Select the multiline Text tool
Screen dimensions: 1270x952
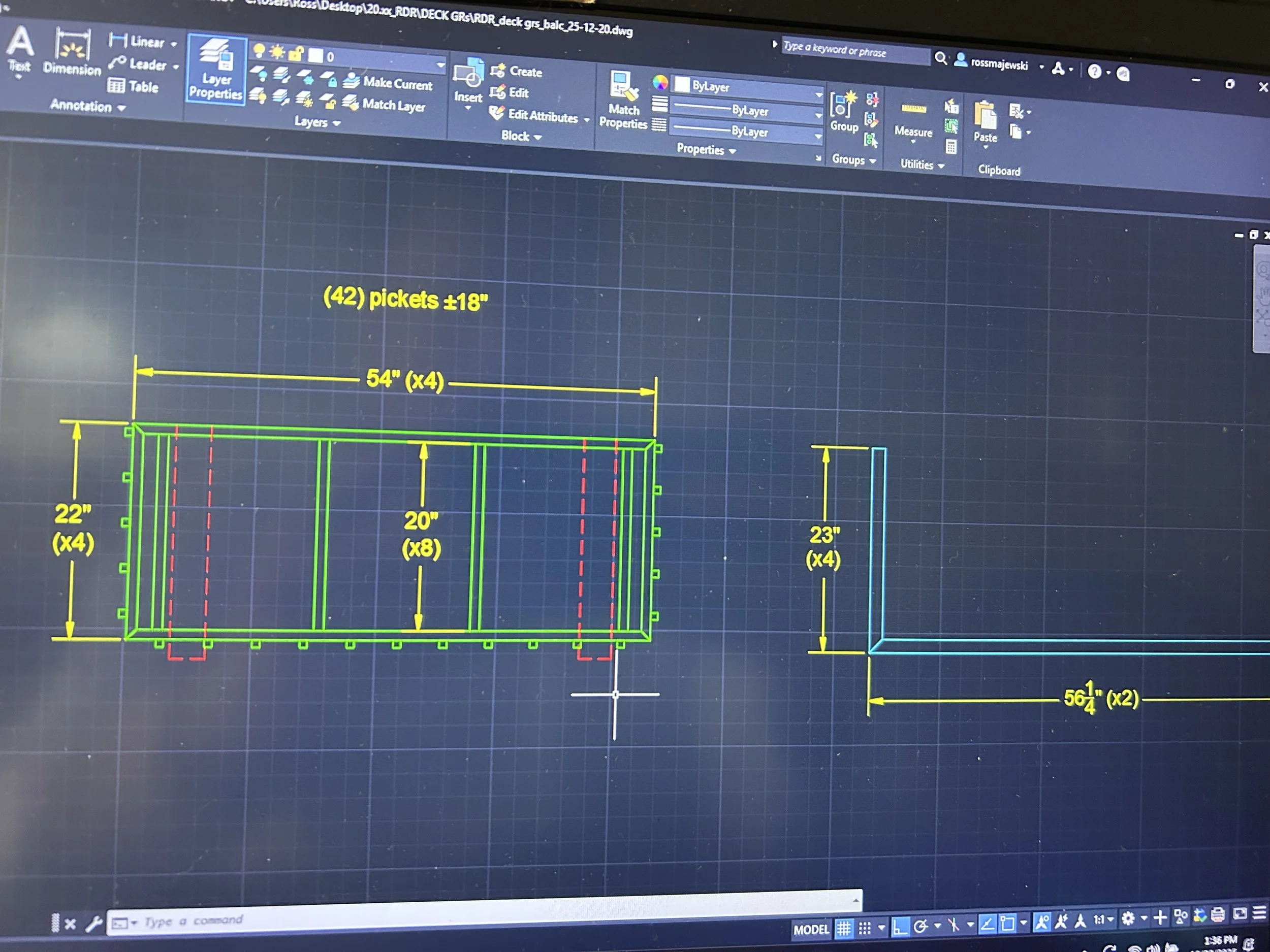(20, 50)
